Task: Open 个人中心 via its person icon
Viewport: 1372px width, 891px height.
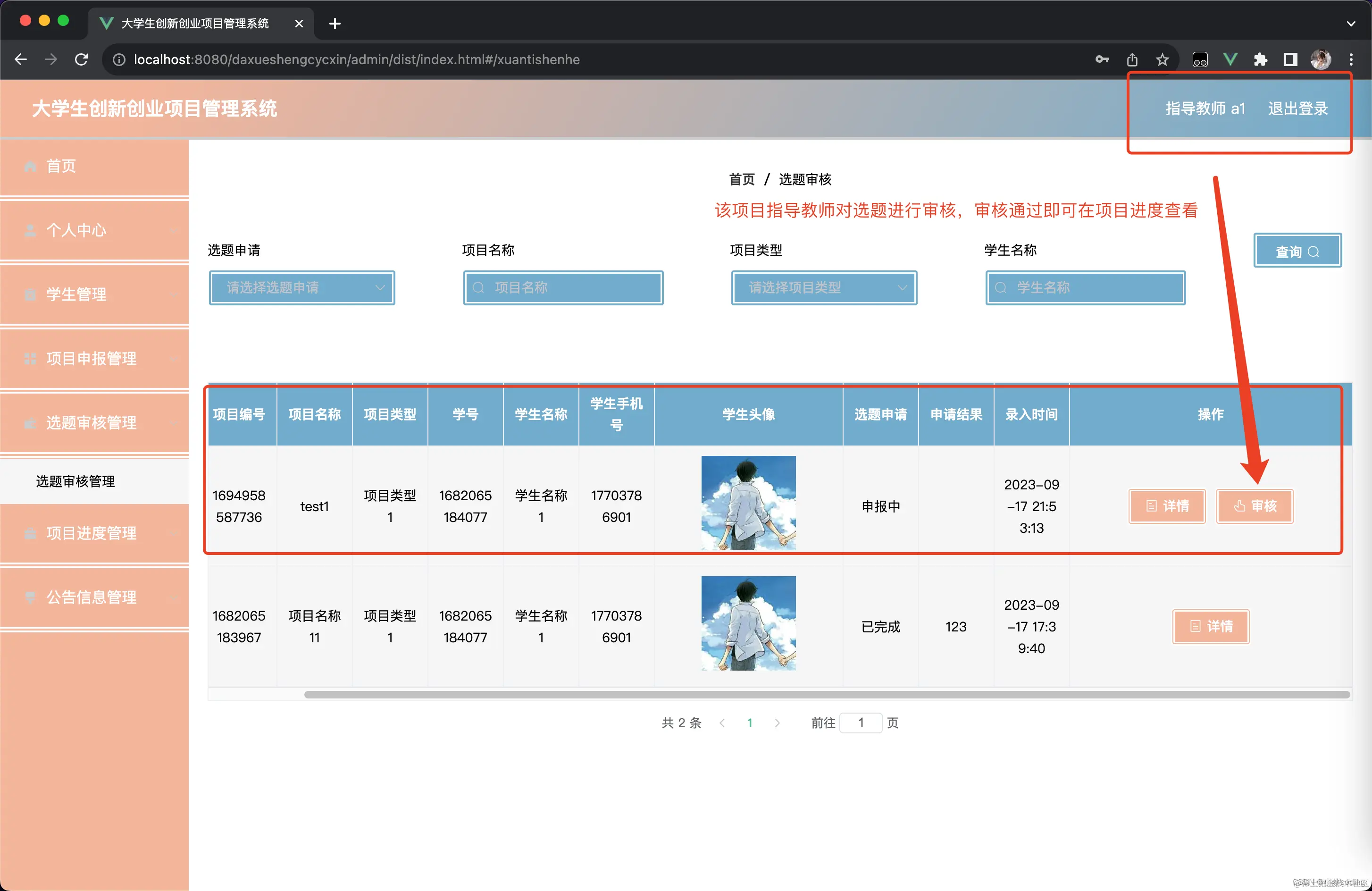Action: click(30, 230)
